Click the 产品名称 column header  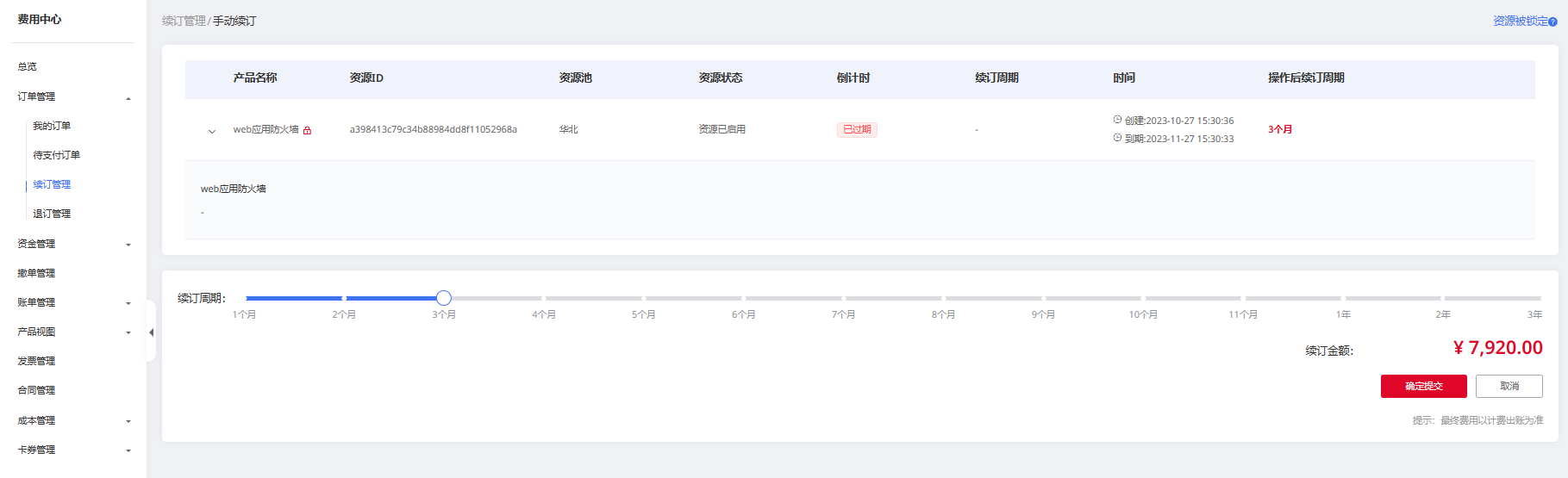[255, 78]
